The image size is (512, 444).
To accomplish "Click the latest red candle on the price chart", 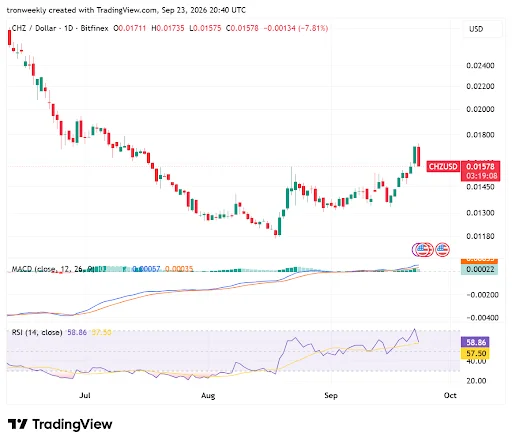I will point(419,156).
